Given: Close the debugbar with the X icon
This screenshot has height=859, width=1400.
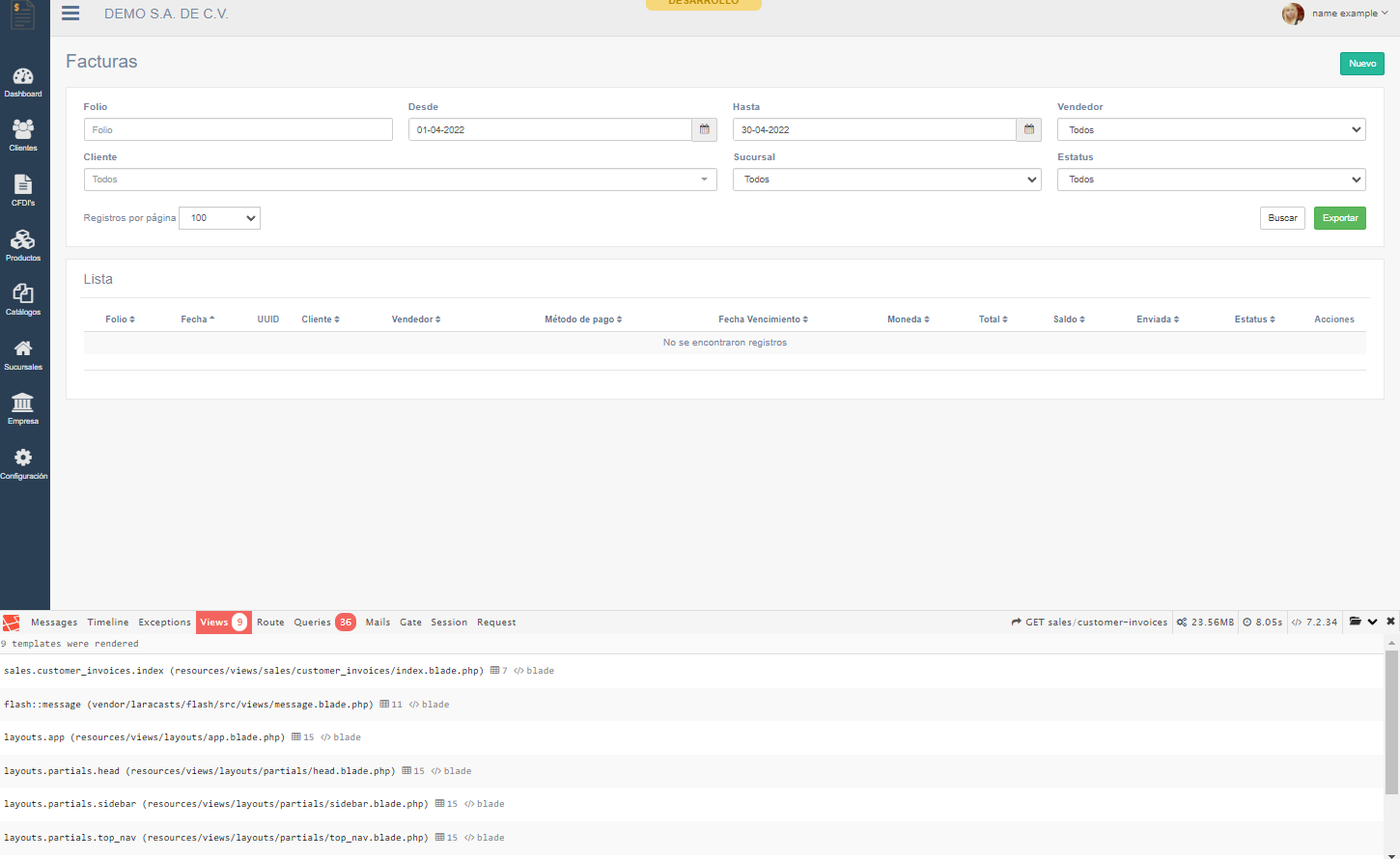Looking at the screenshot, I should pos(1390,622).
